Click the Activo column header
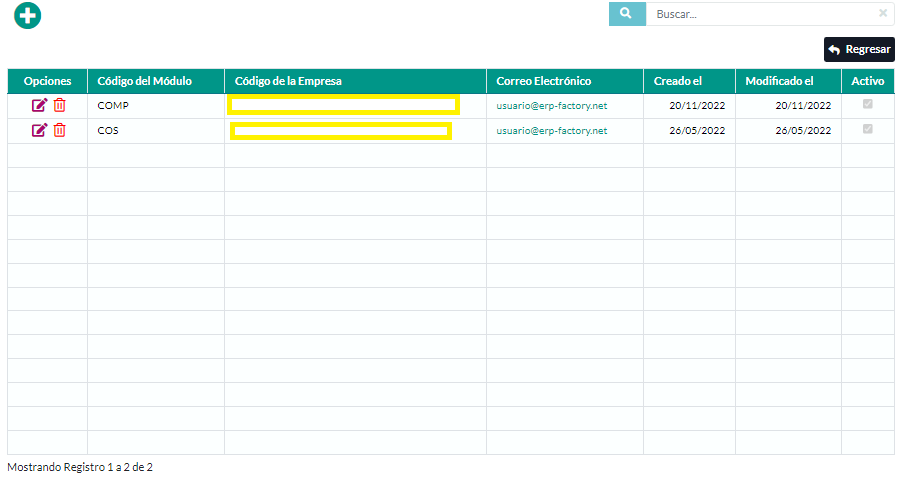Image resolution: width=909 pixels, height=479 pixels. click(x=867, y=81)
